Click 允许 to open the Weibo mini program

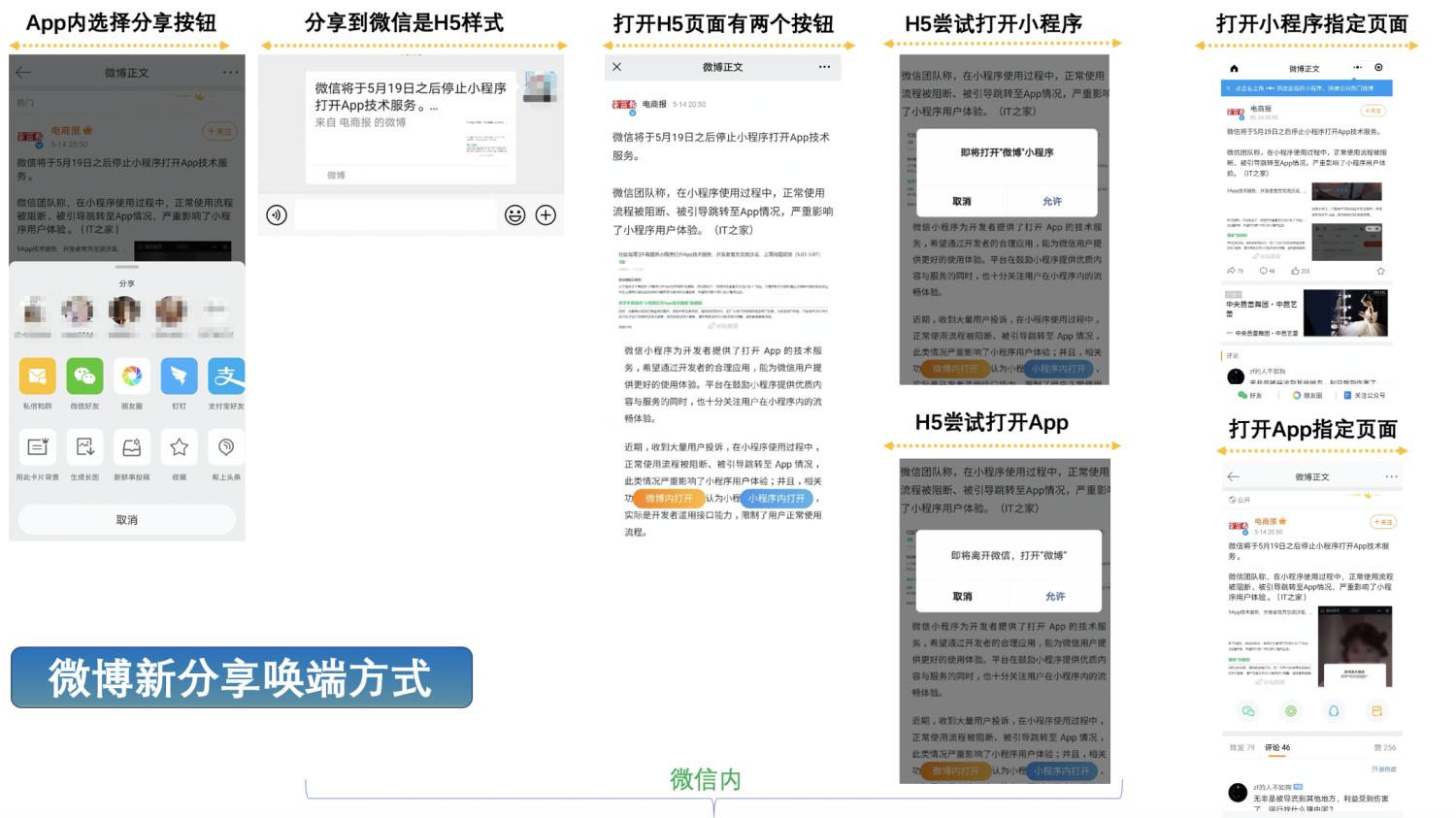(1052, 201)
